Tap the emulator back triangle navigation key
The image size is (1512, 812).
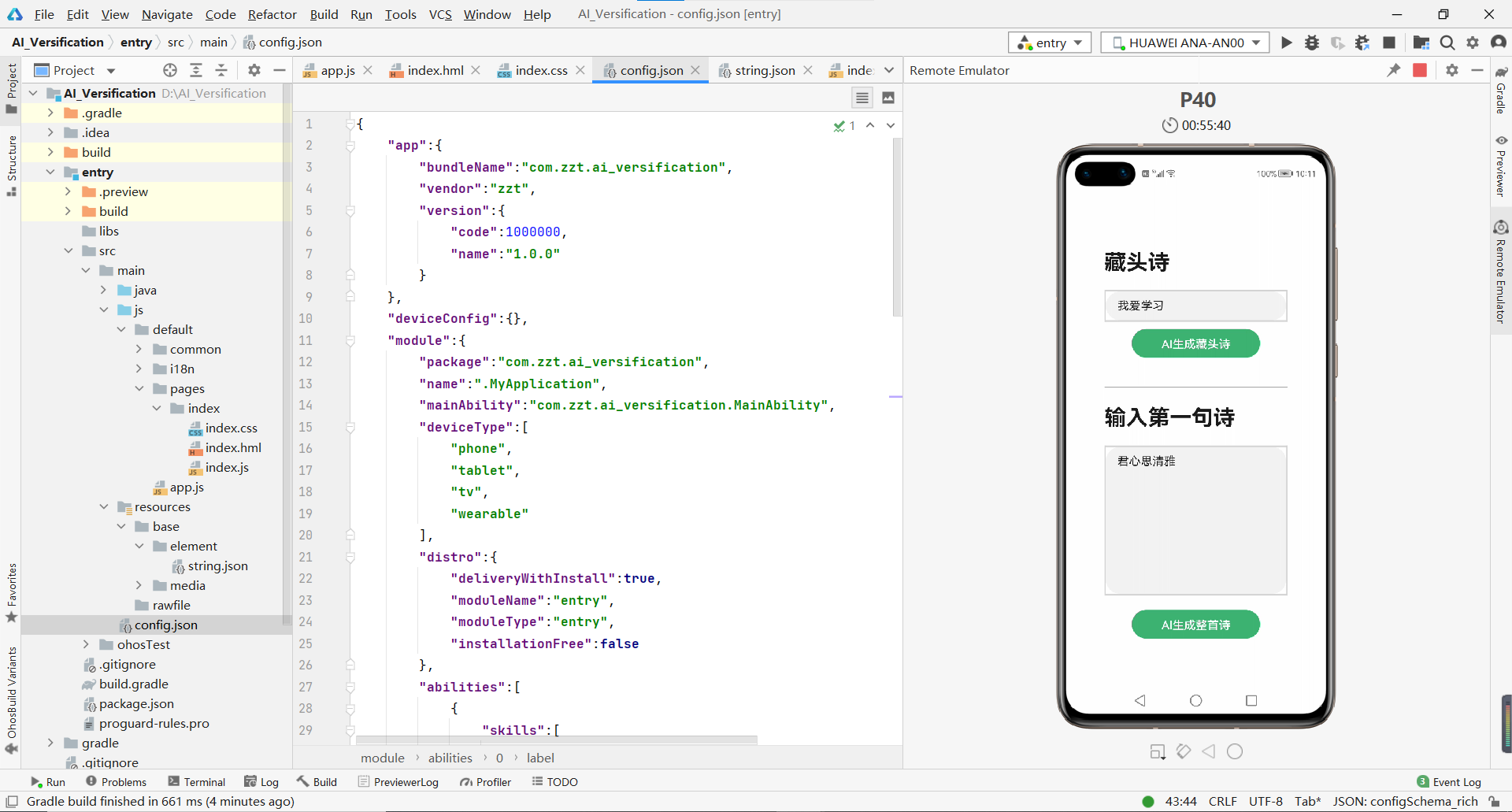click(1140, 700)
